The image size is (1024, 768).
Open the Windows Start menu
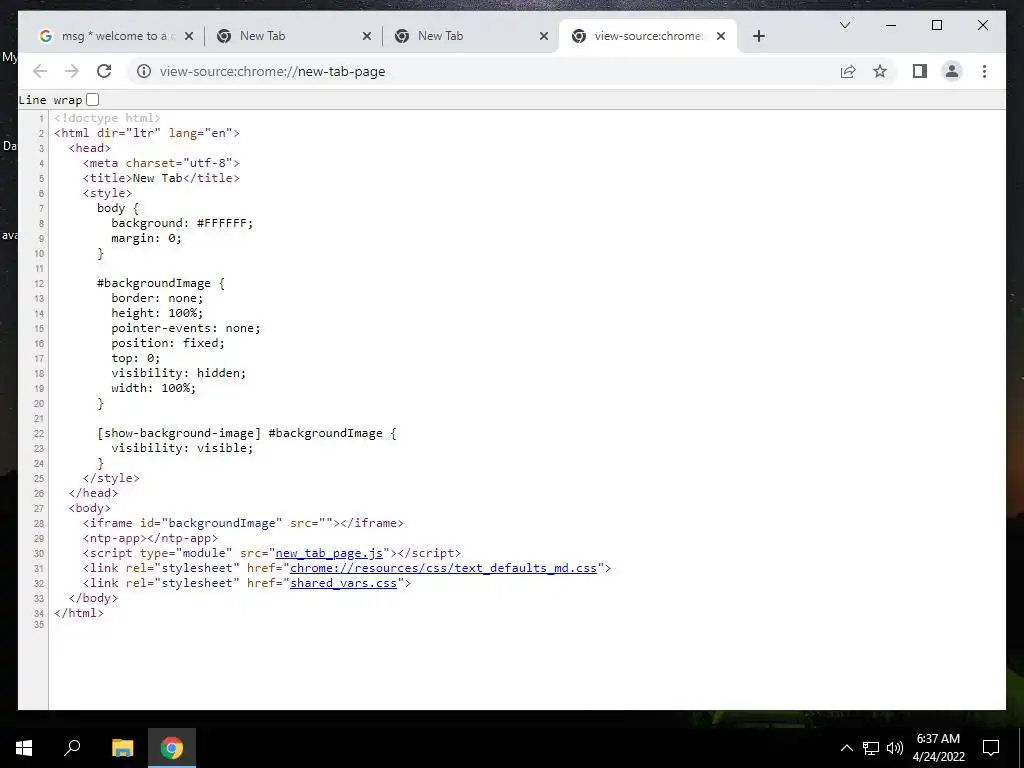[24, 748]
